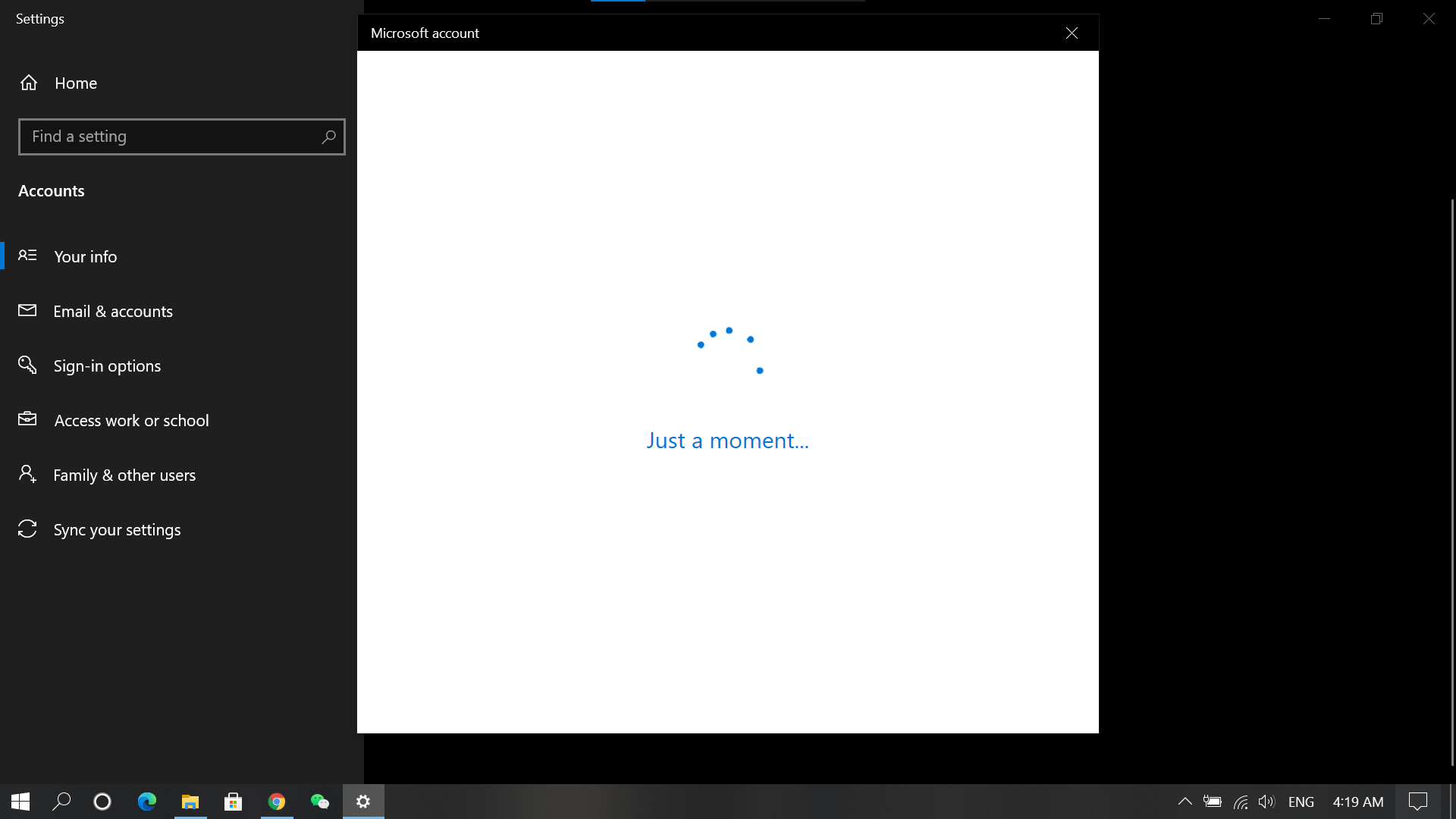Viewport: 1456px width, 819px height.
Task: Open Action Center notification icon
Action: pyautogui.click(x=1417, y=802)
